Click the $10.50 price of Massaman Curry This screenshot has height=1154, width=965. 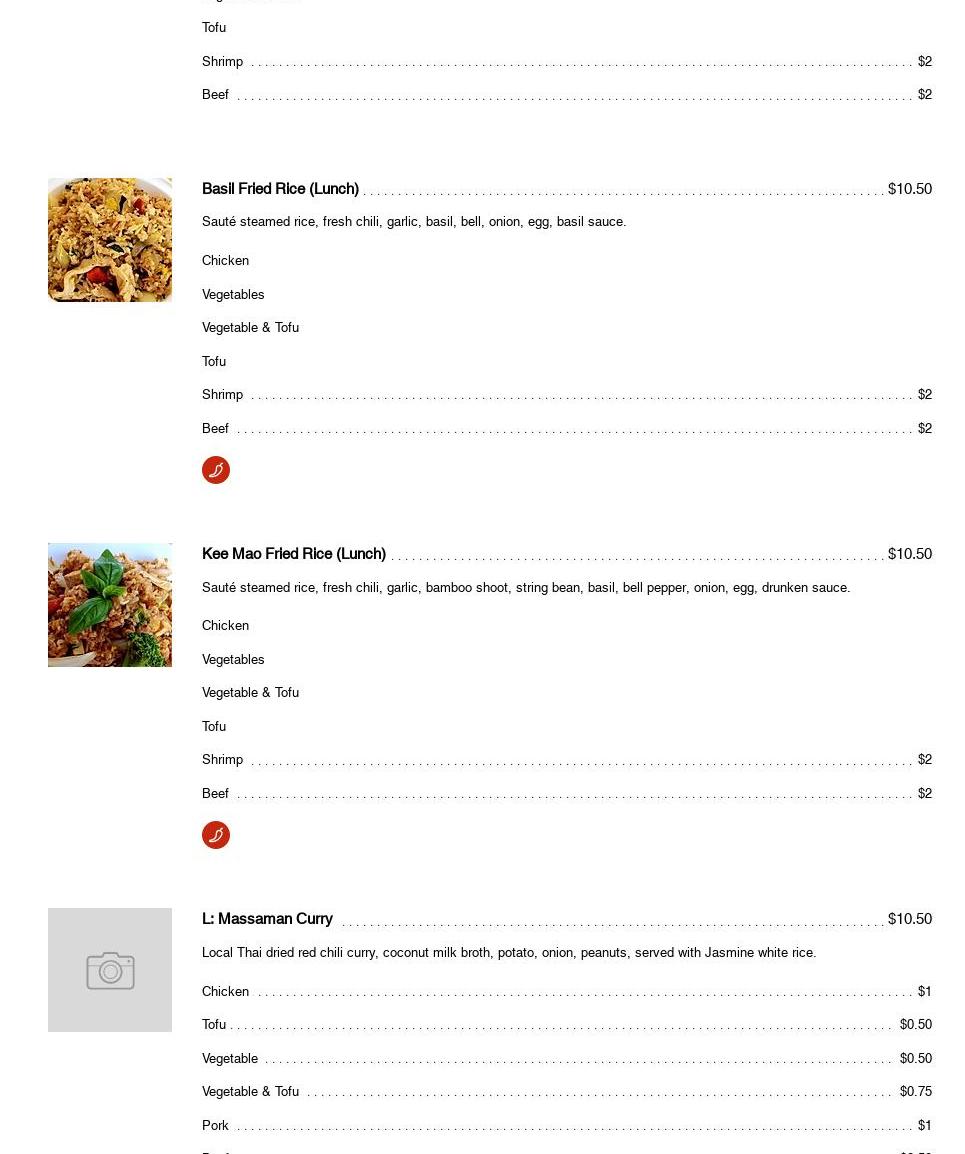tap(910, 919)
